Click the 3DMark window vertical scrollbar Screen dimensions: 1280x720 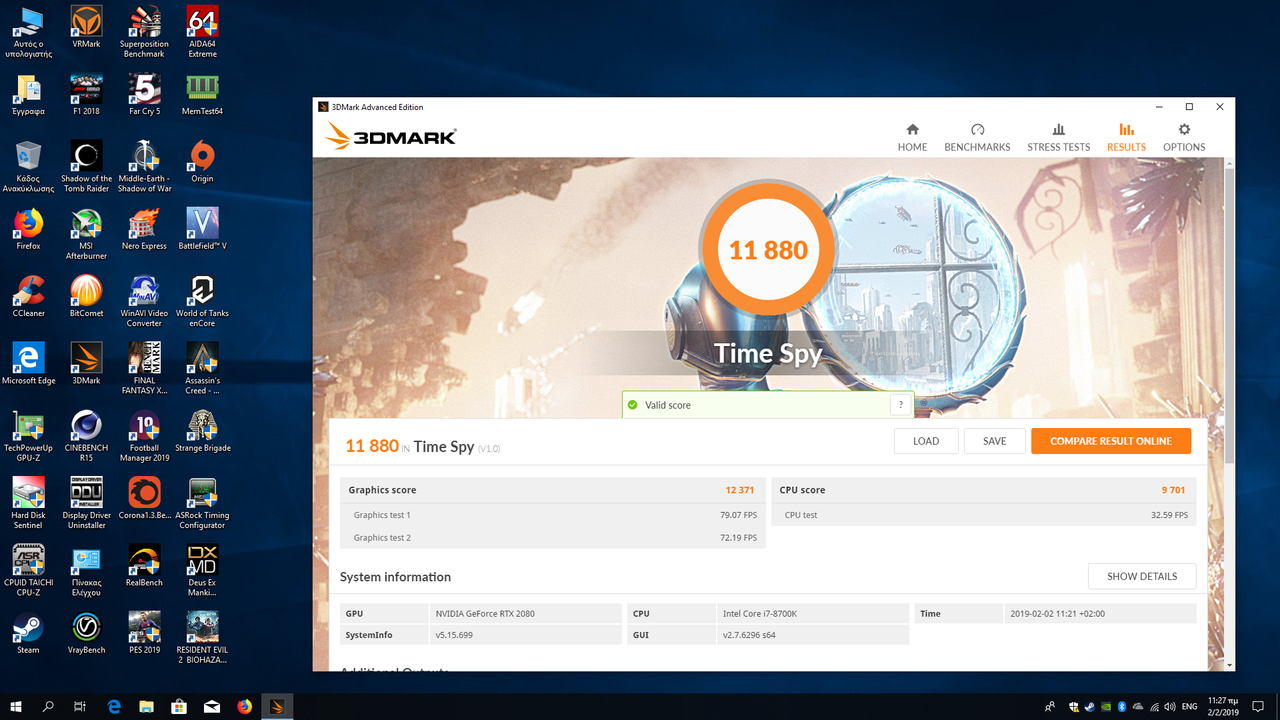point(1229,316)
